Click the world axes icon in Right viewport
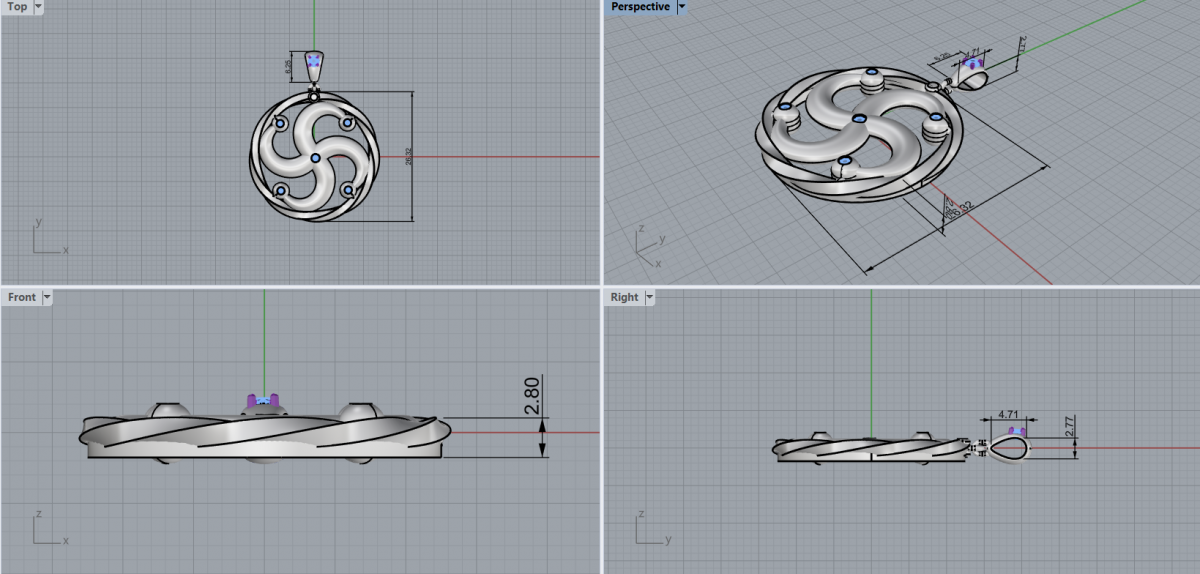This screenshot has height=574, width=1200. 652,528
